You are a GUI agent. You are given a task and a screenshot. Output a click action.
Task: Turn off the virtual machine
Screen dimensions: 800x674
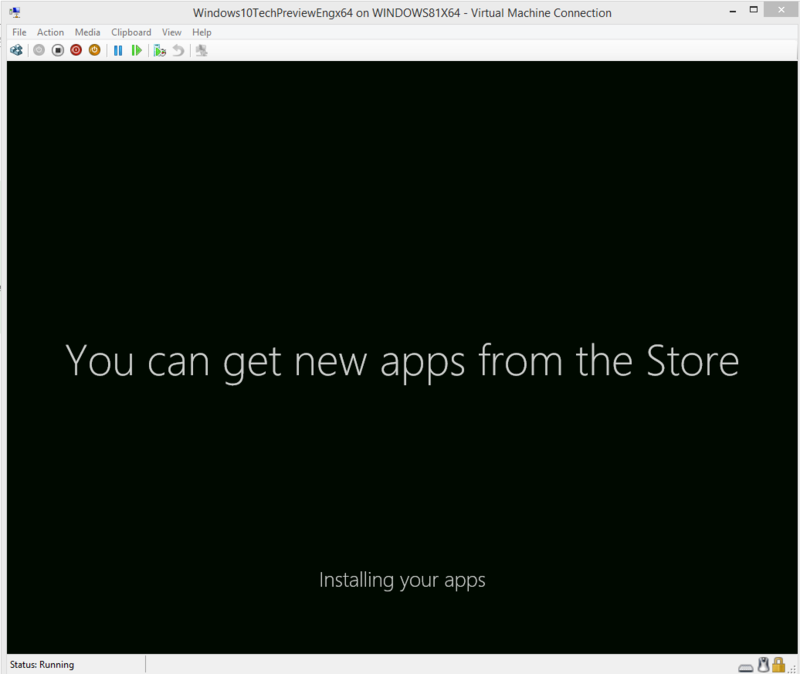58,50
